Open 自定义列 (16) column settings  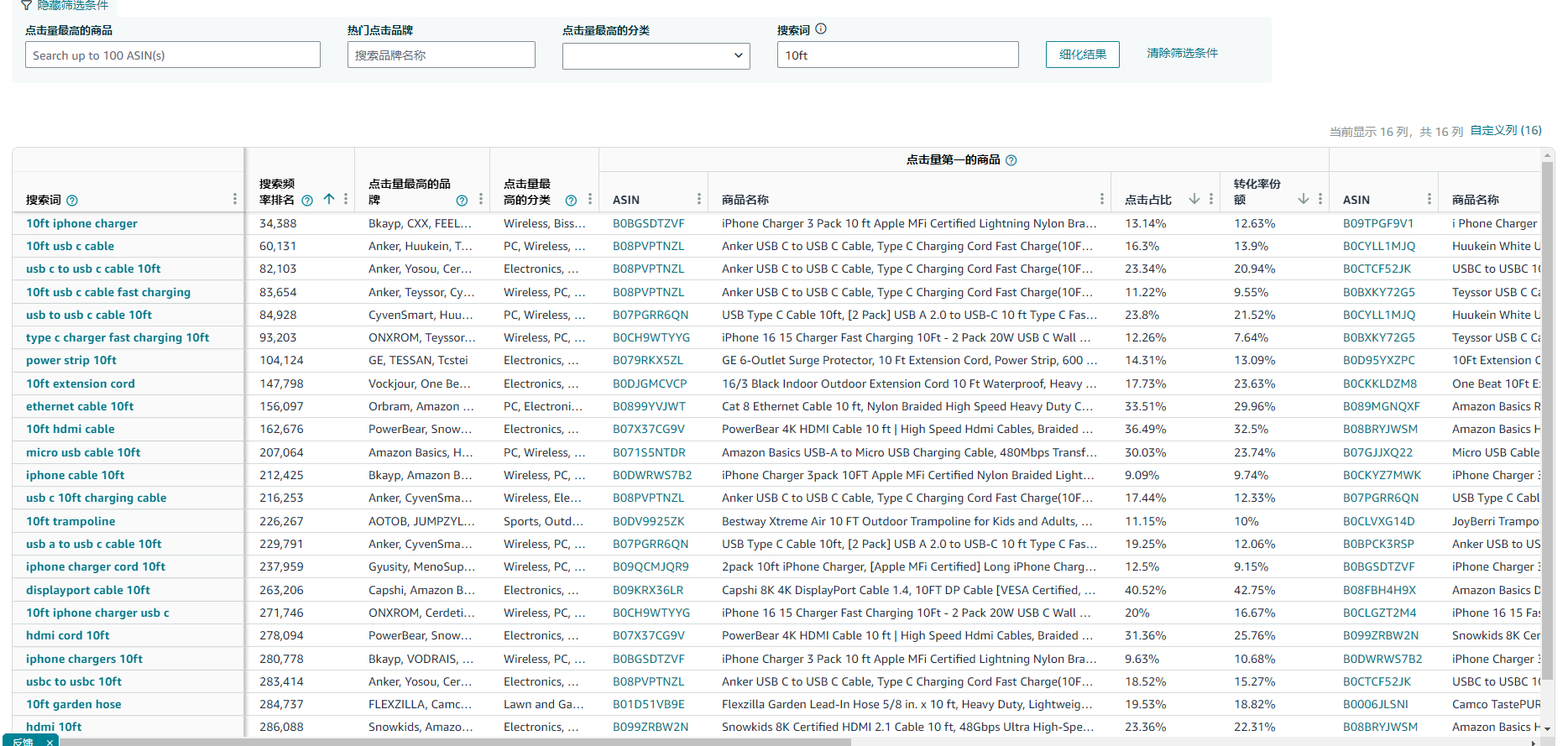point(1506,130)
